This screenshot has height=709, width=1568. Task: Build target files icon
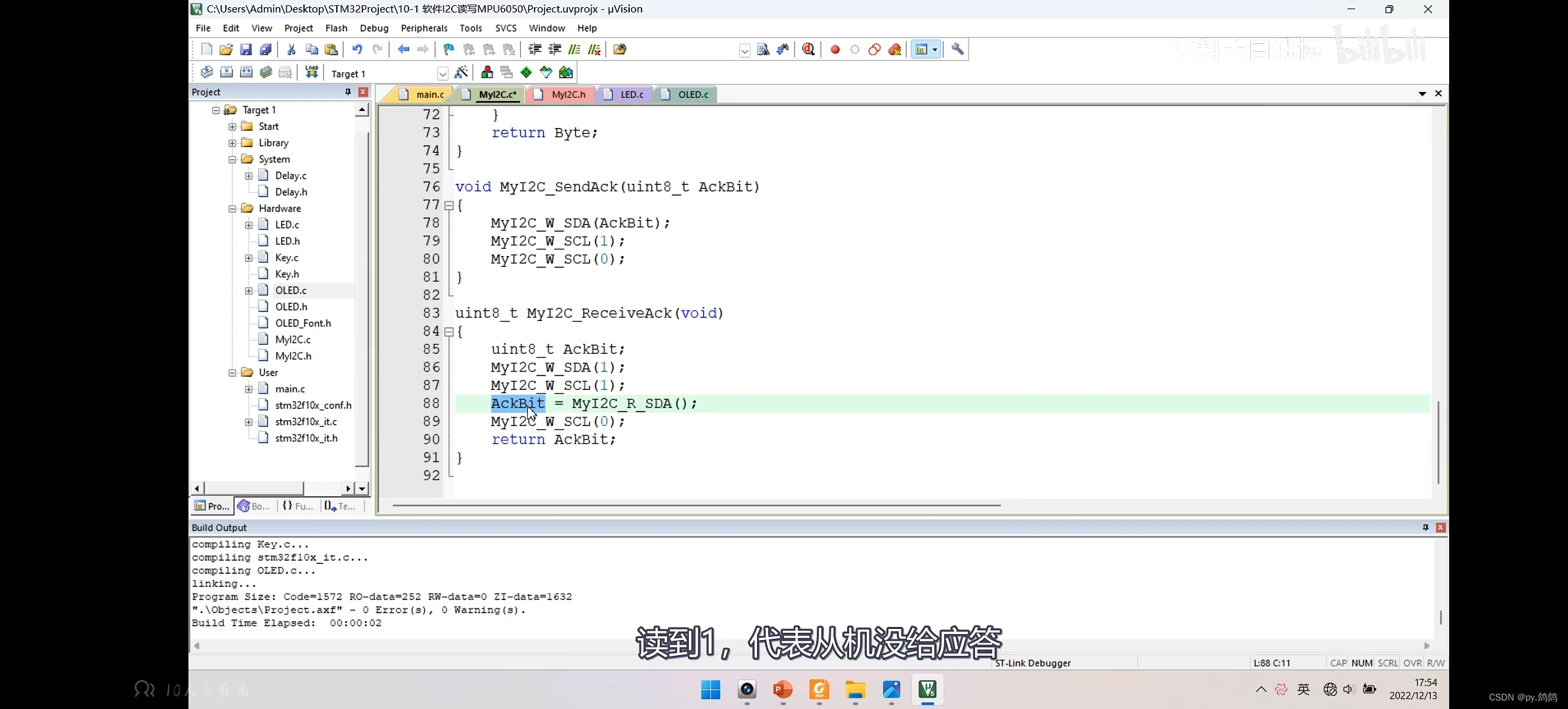pos(227,72)
